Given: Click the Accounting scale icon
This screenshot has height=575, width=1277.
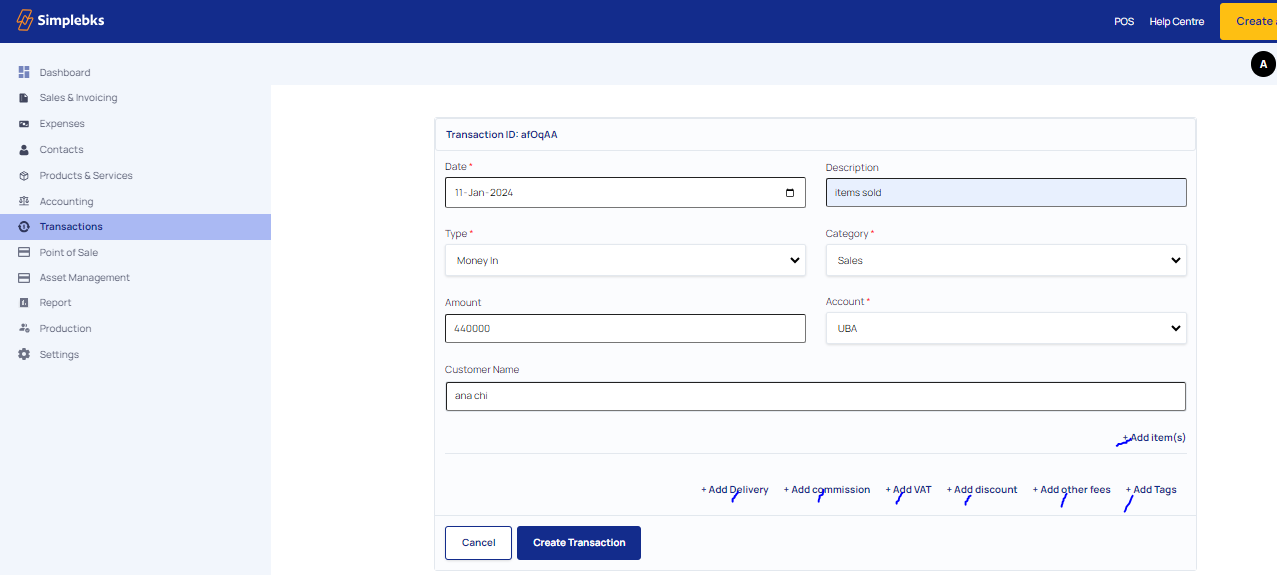Looking at the screenshot, I should (24, 201).
